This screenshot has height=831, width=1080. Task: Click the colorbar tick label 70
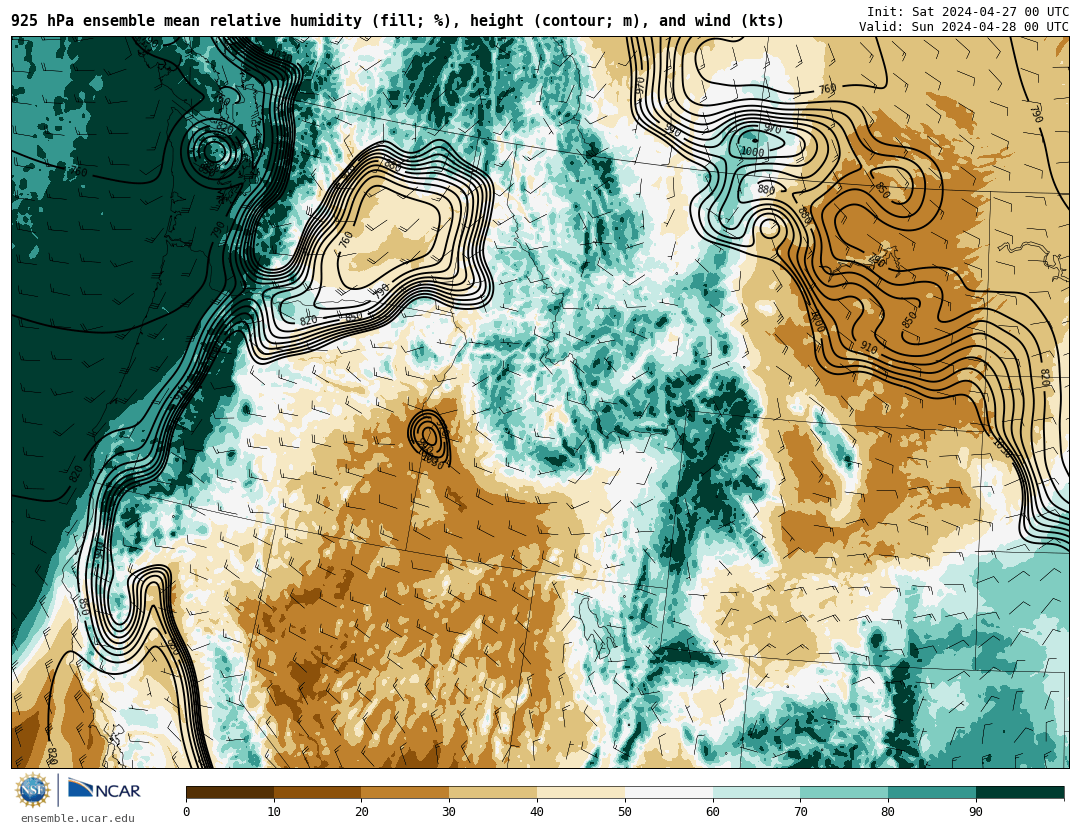pyautogui.click(x=800, y=812)
